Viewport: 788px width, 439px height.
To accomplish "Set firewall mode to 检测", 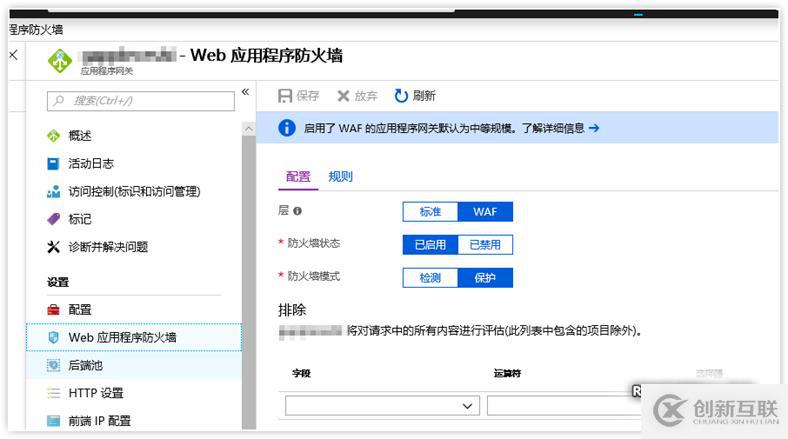I will point(430,278).
